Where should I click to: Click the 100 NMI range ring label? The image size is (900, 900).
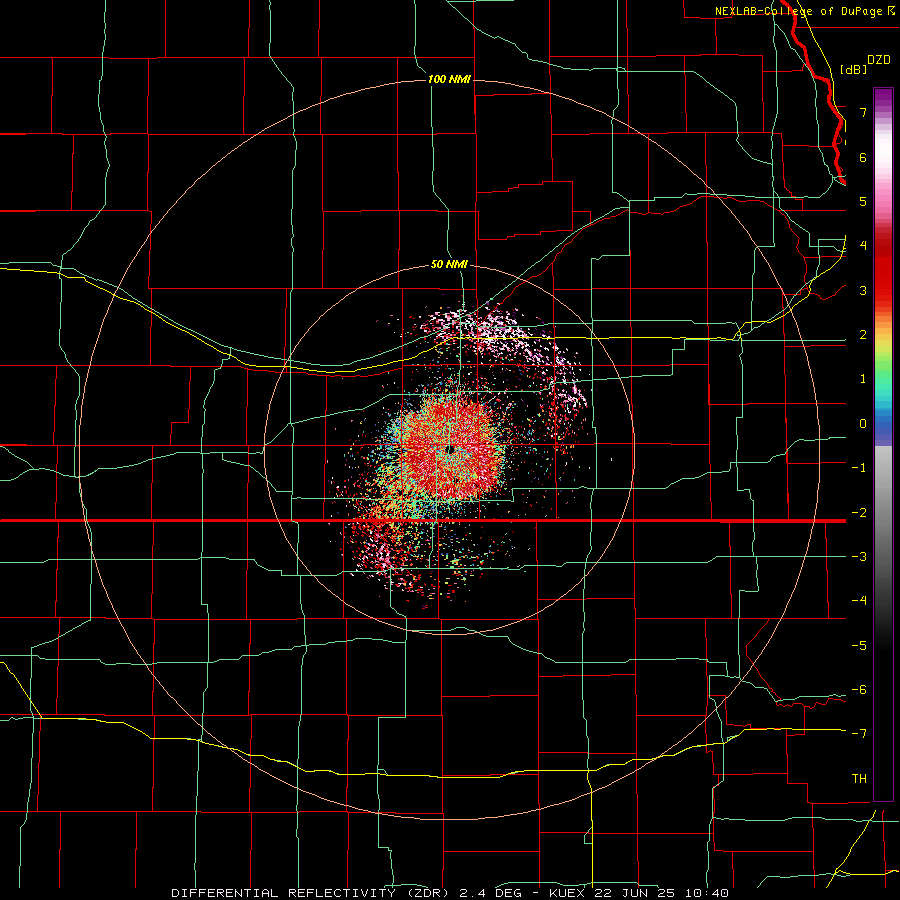[449, 79]
